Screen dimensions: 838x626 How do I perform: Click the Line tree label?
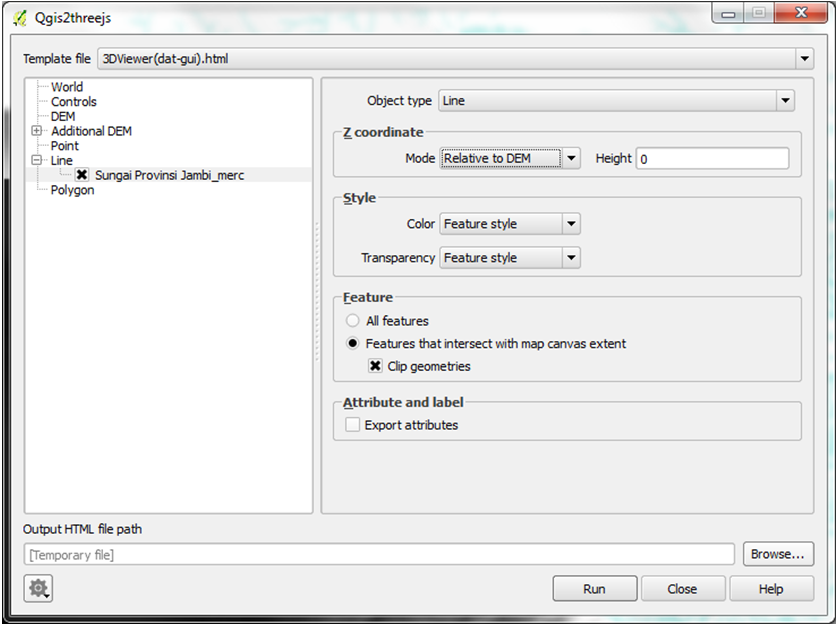(x=61, y=160)
